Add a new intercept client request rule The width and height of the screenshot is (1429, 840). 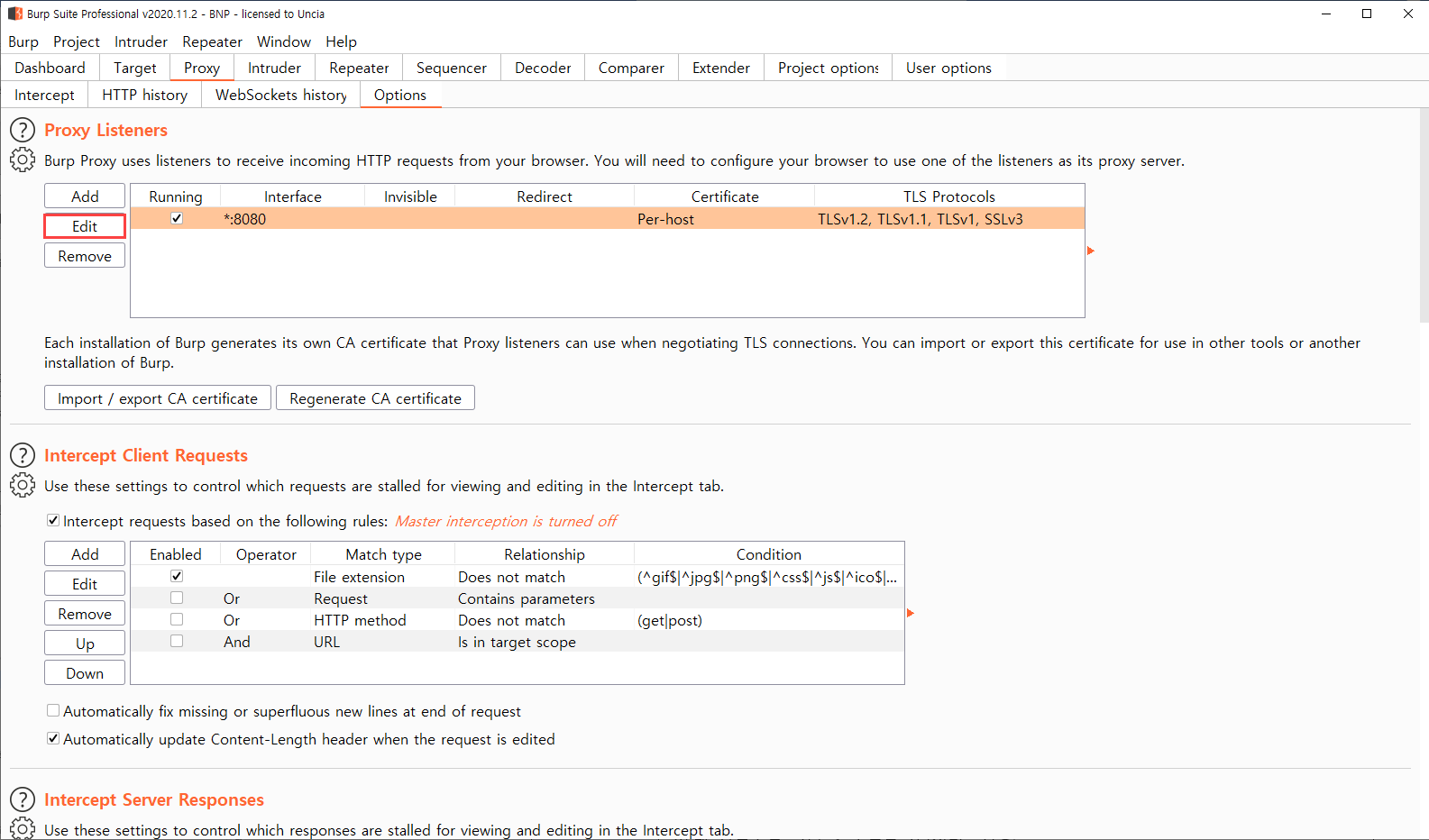pos(85,553)
